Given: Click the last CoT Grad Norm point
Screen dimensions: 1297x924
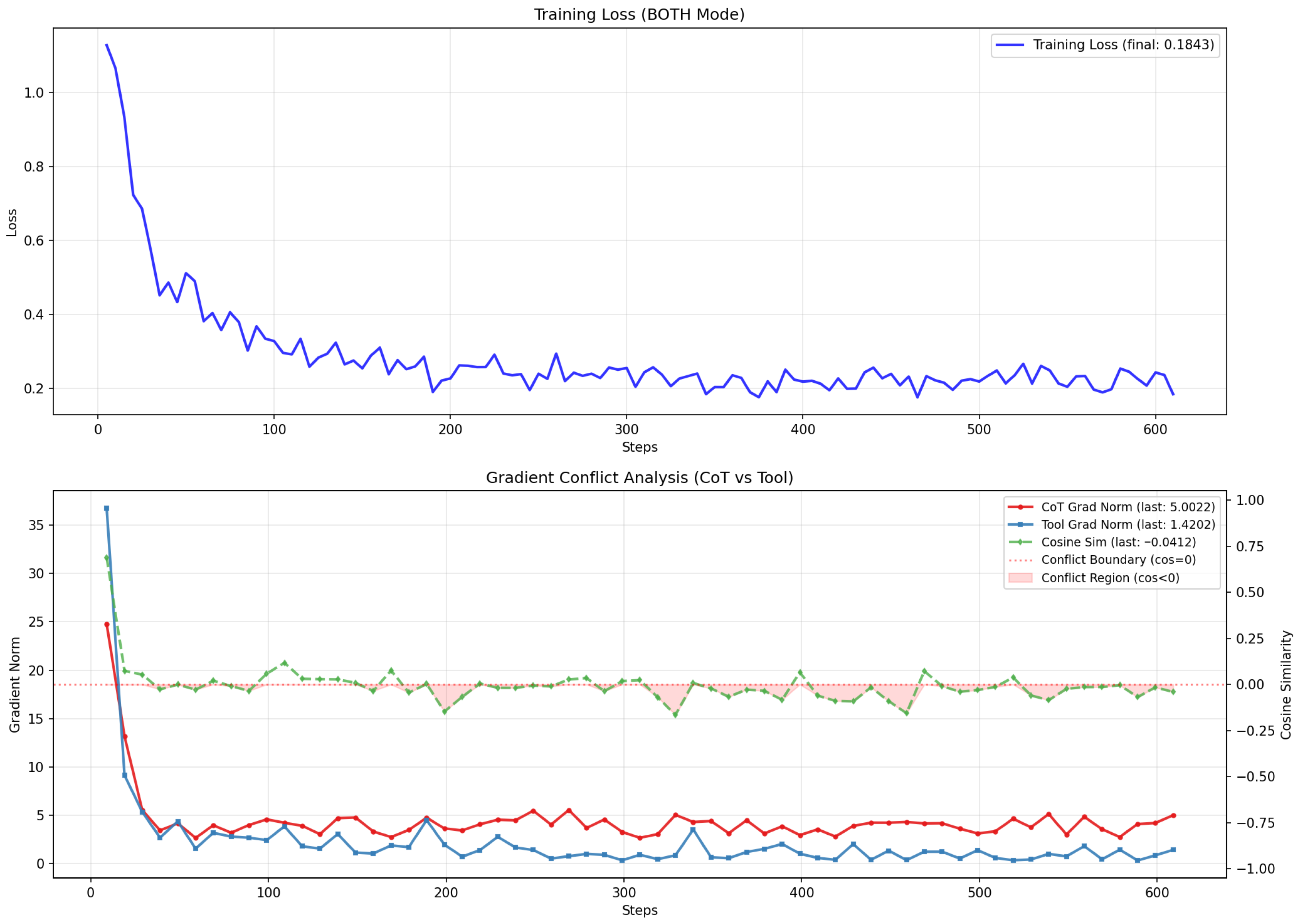Looking at the screenshot, I should (1173, 815).
